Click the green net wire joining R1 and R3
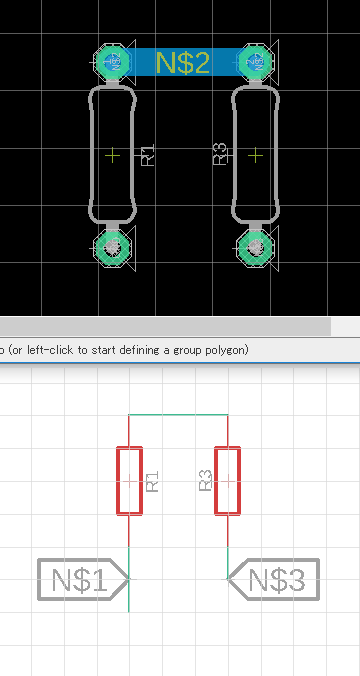Image resolution: width=360 pixels, height=676 pixels. click(178, 415)
